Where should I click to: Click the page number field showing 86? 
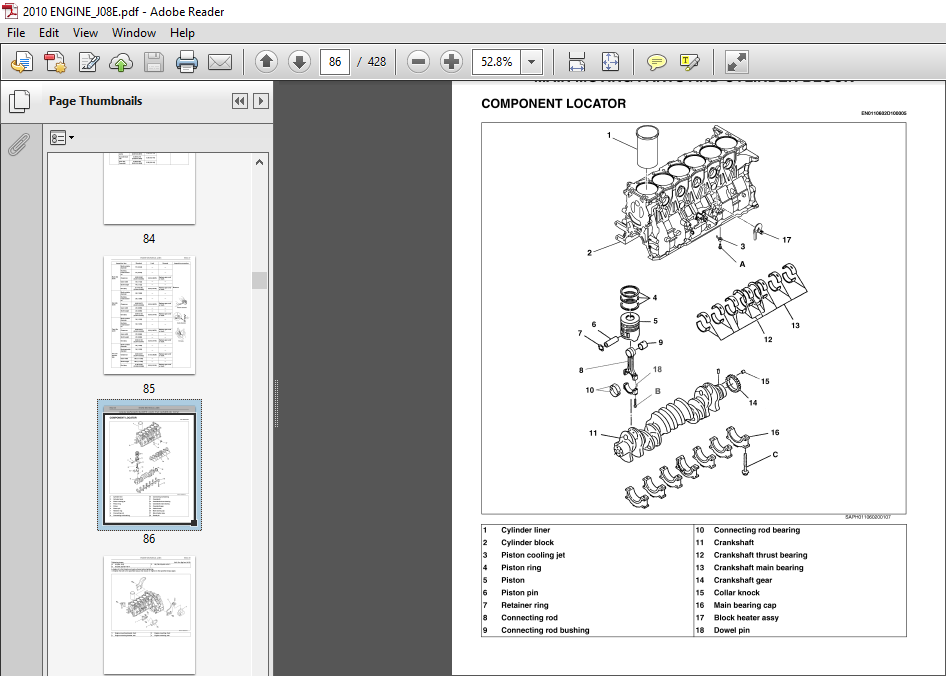click(335, 62)
